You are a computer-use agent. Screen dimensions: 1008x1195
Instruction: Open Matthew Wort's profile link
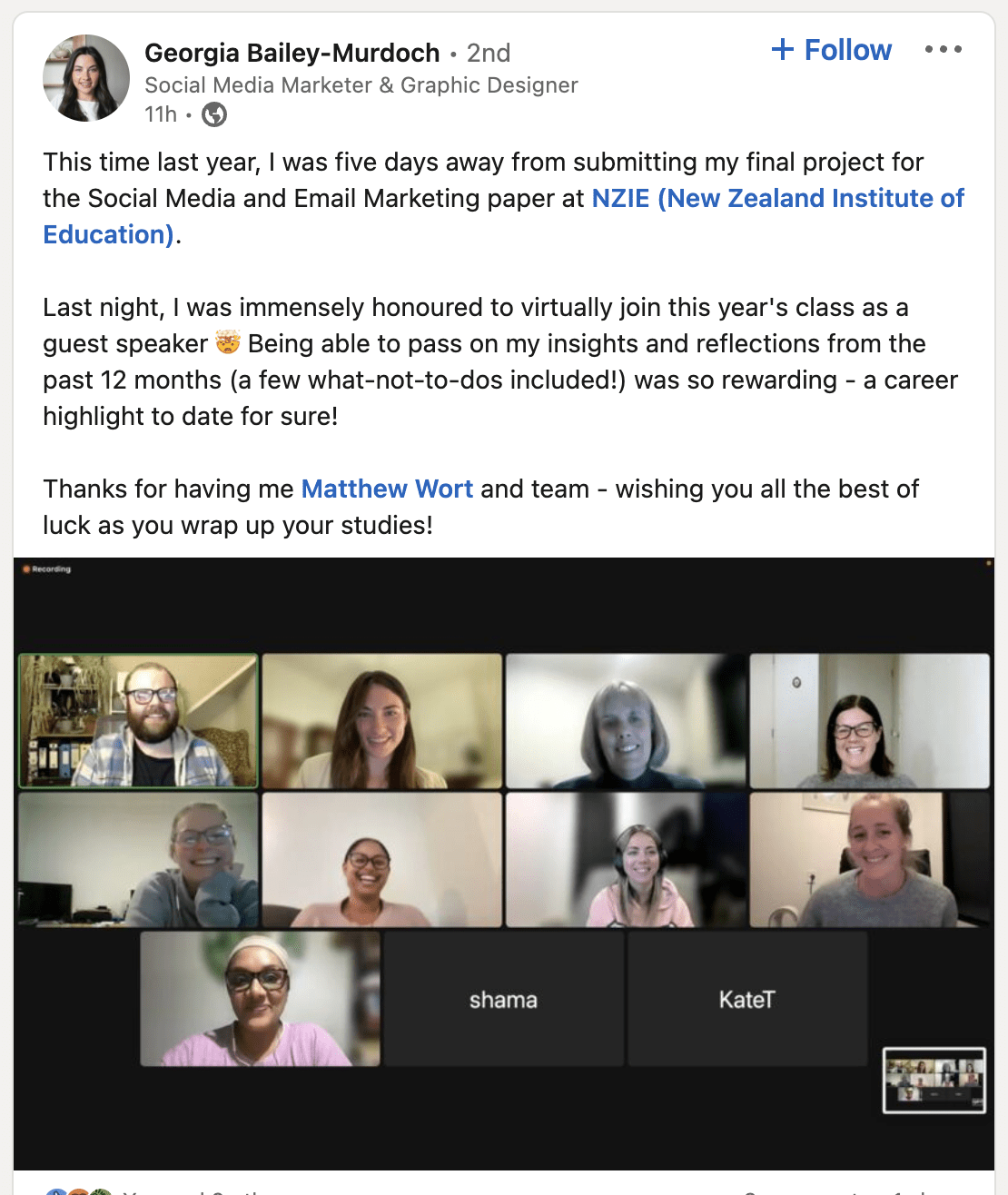[387, 489]
